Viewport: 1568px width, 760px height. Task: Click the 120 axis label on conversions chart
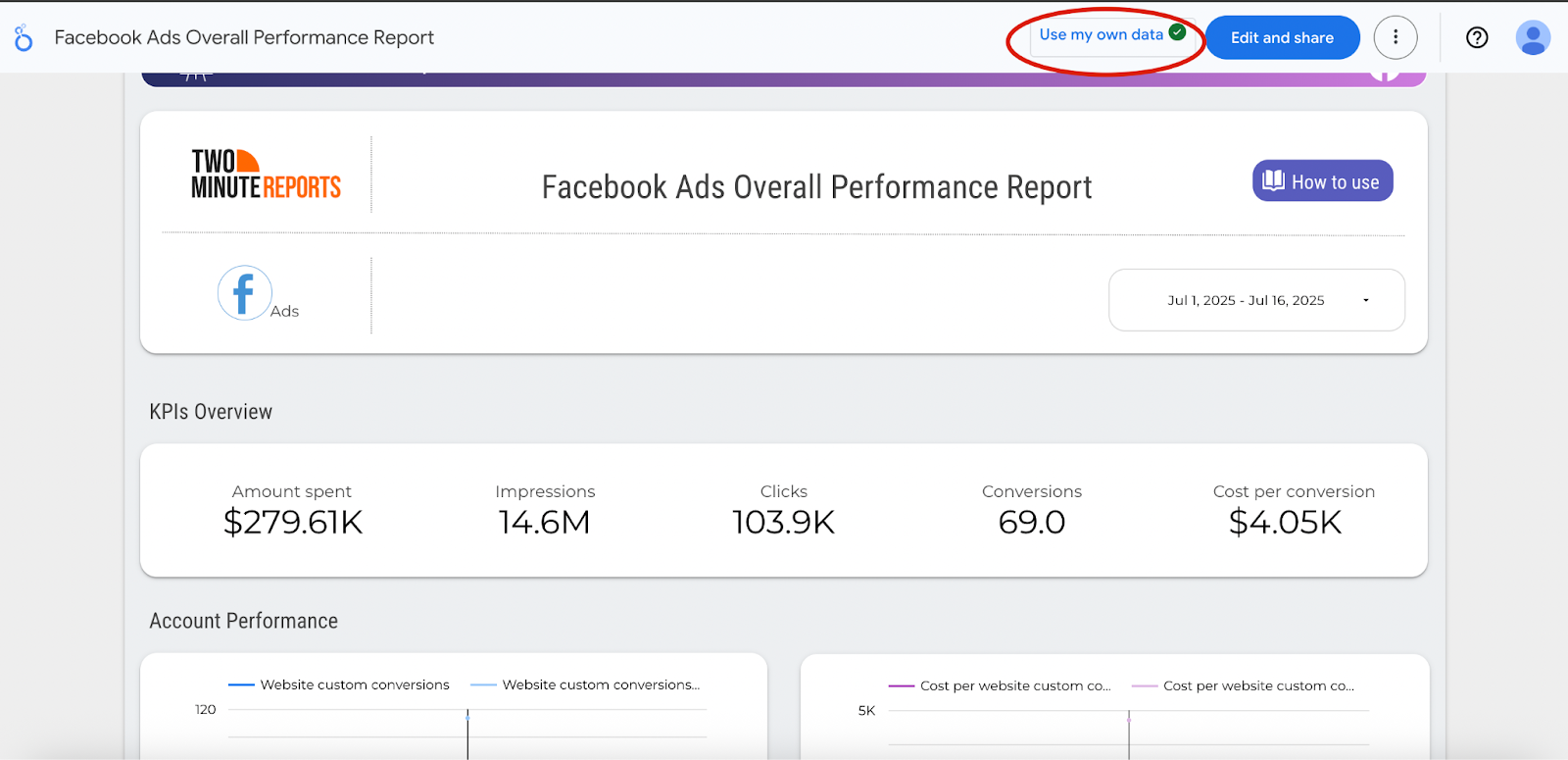pyautogui.click(x=205, y=709)
